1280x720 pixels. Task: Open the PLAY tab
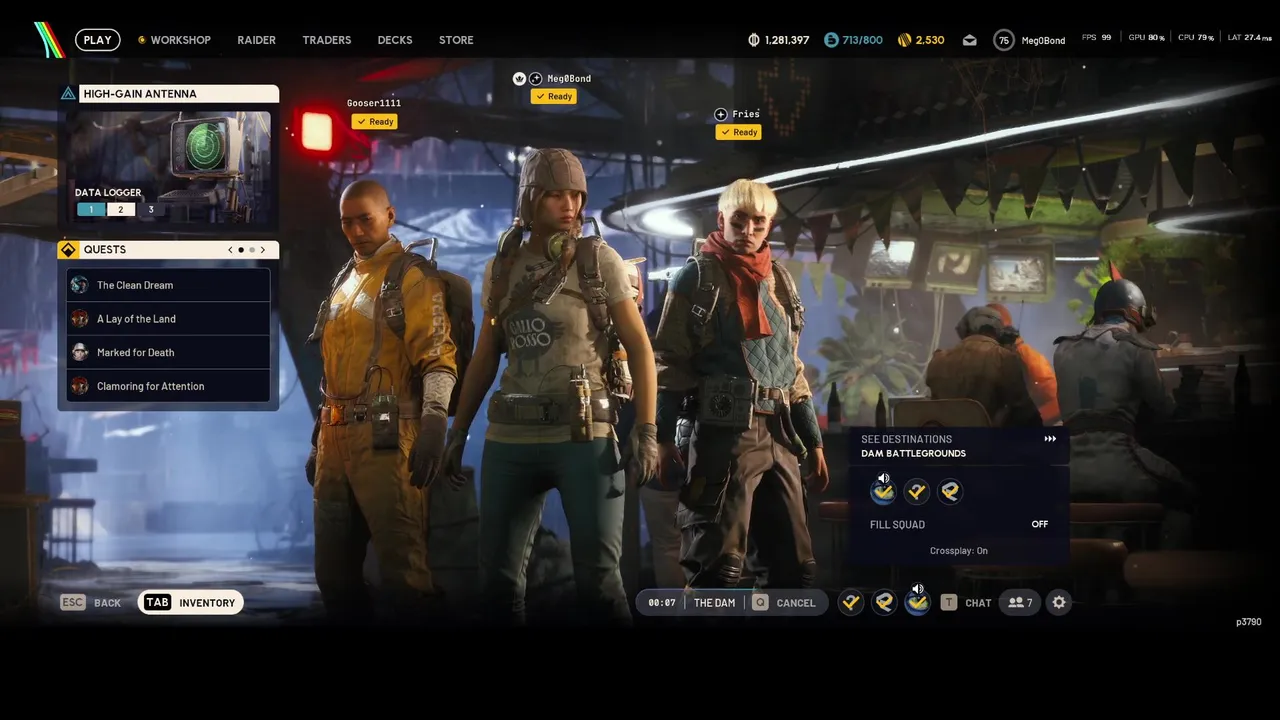coord(97,40)
